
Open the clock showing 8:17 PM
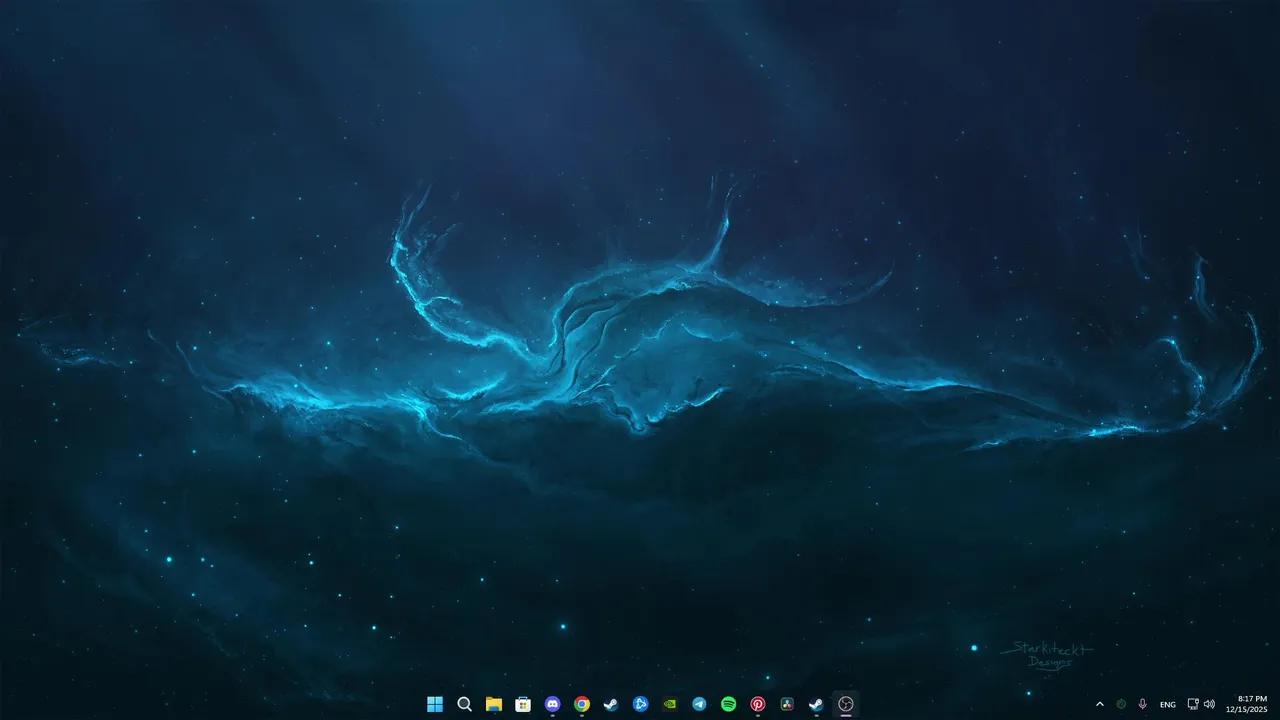(1246, 704)
